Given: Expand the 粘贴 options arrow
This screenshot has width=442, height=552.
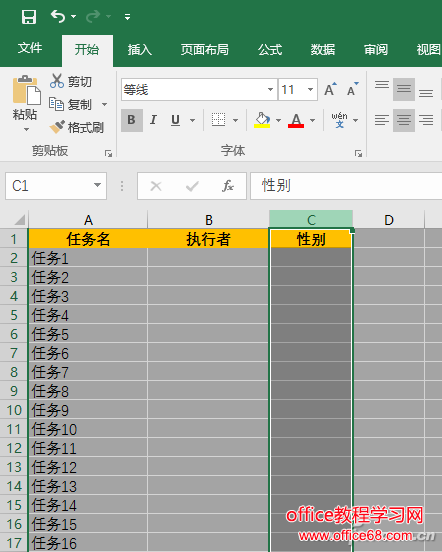Looking at the screenshot, I should tap(26, 130).
